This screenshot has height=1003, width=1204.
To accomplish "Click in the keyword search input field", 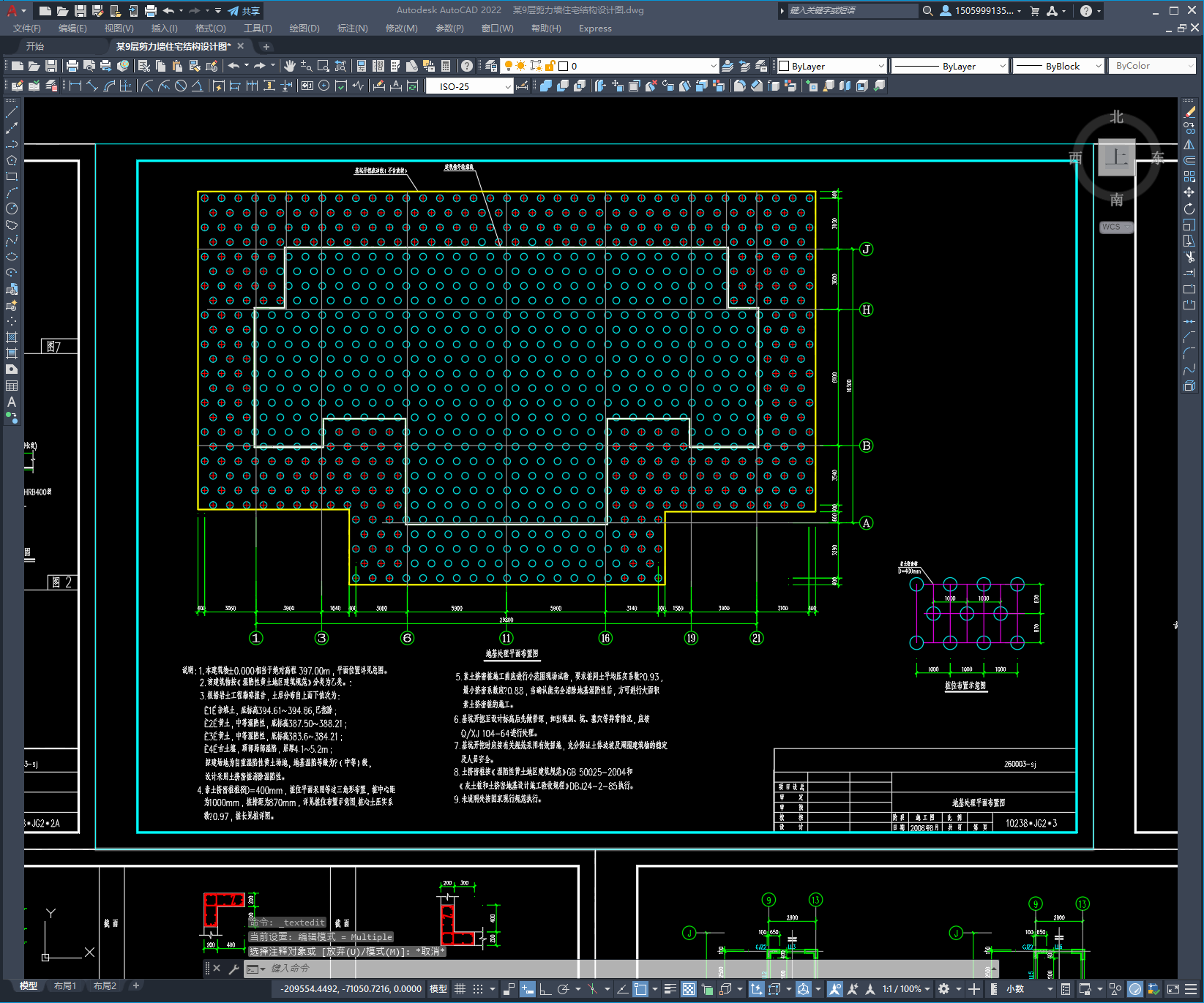I will [853, 11].
